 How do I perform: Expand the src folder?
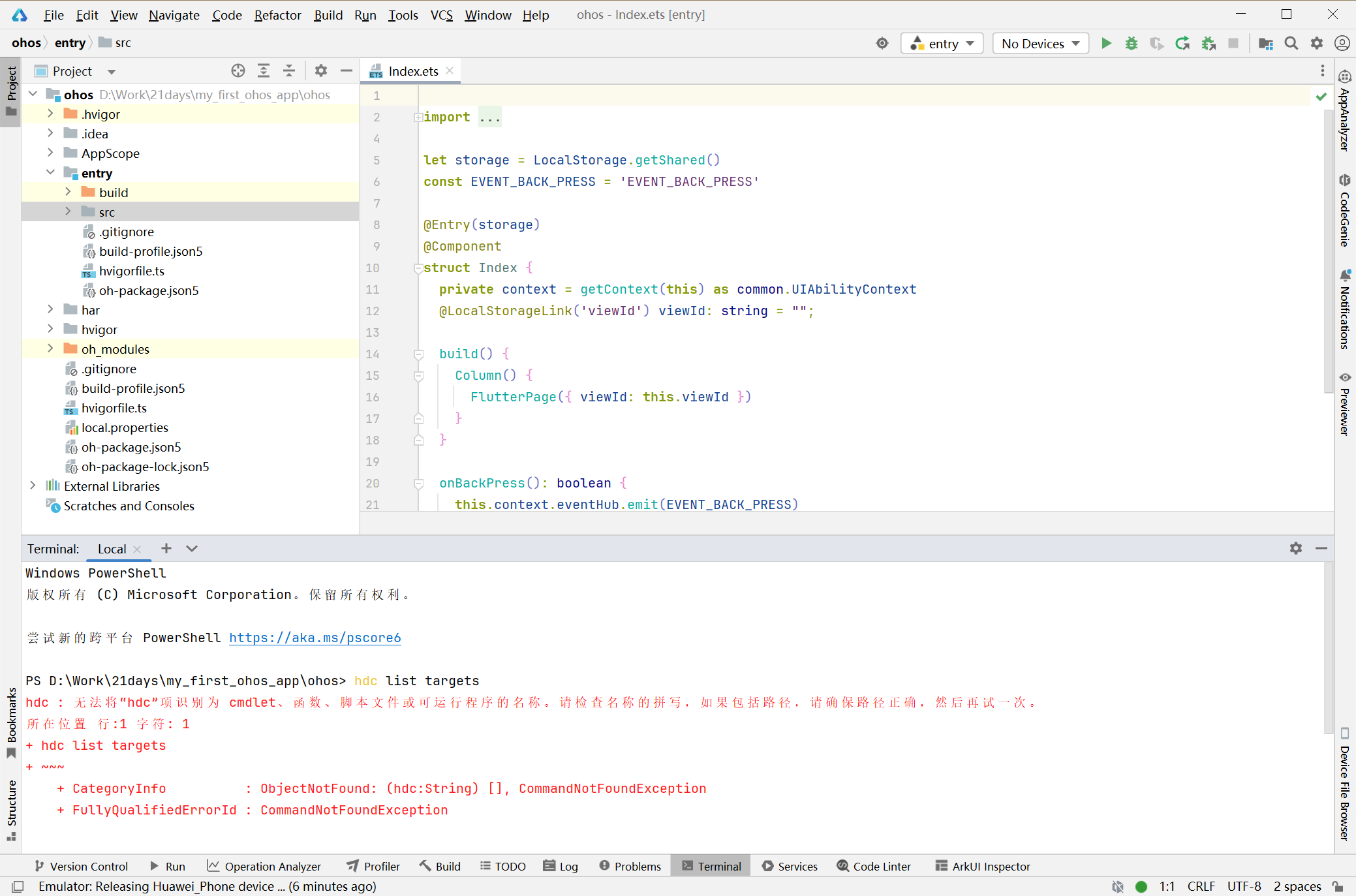coord(68,212)
